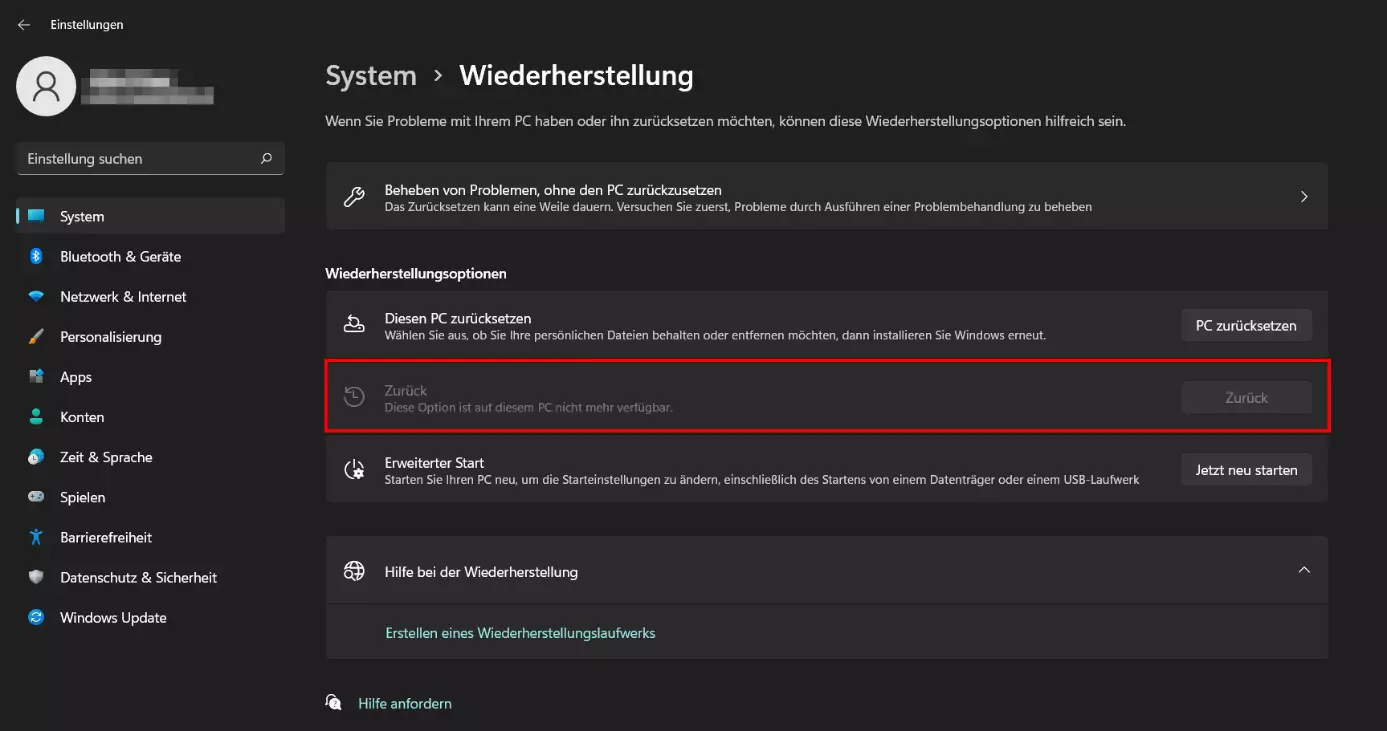Click the Windows Update refresh icon
Image resolution: width=1387 pixels, height=731 pixels.
click(x=37, y=617)
